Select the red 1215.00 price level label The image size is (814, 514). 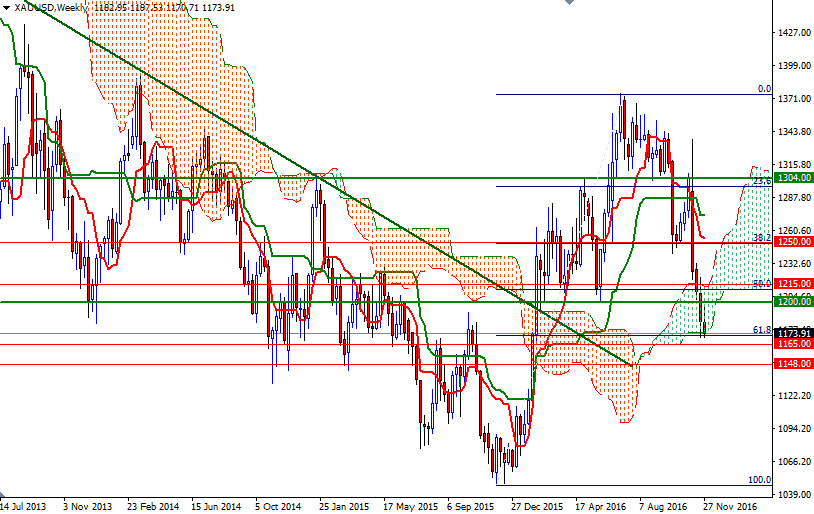(x=793, y=284)
